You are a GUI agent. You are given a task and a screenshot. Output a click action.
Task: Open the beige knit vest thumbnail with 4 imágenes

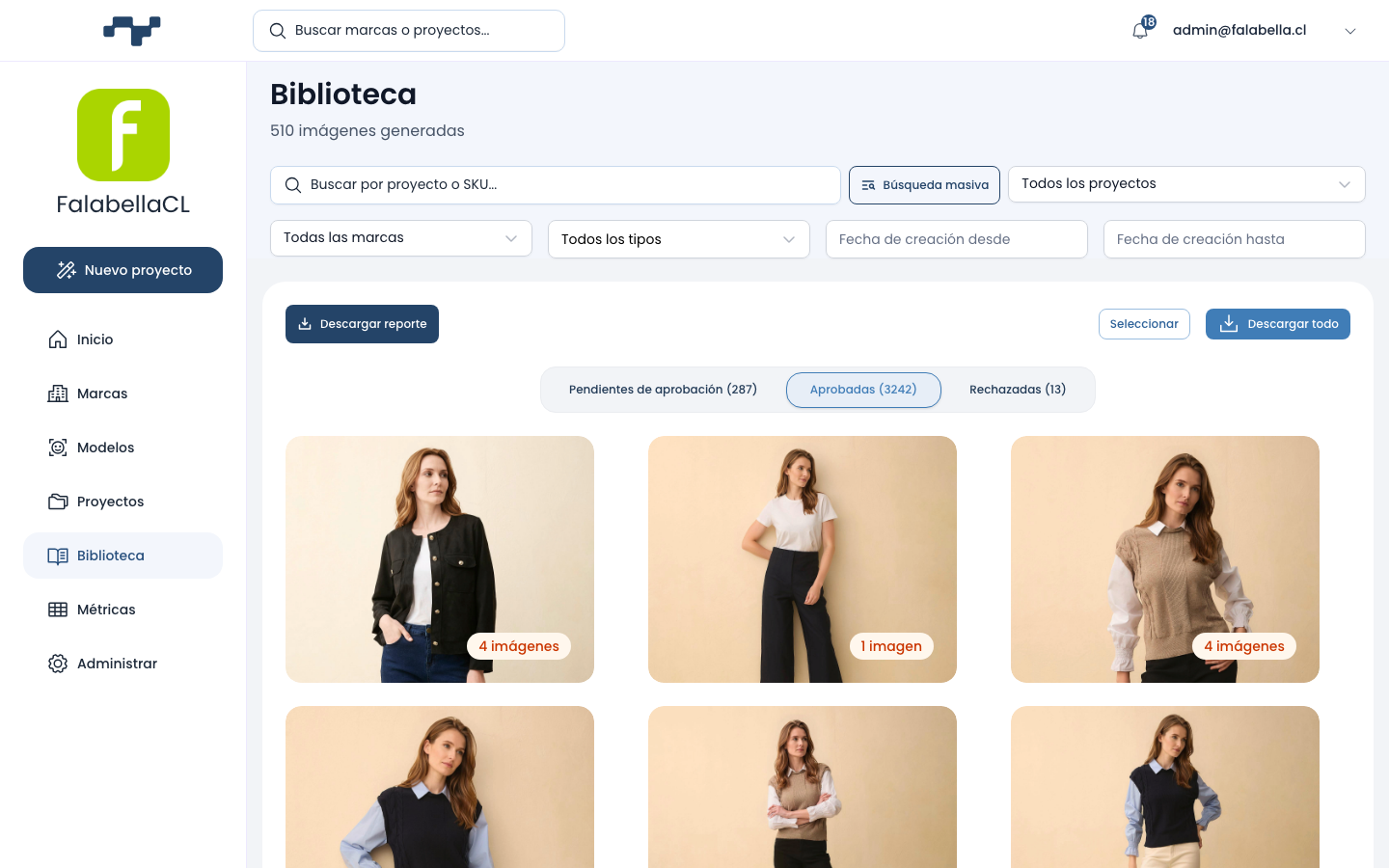point(1165,559)
